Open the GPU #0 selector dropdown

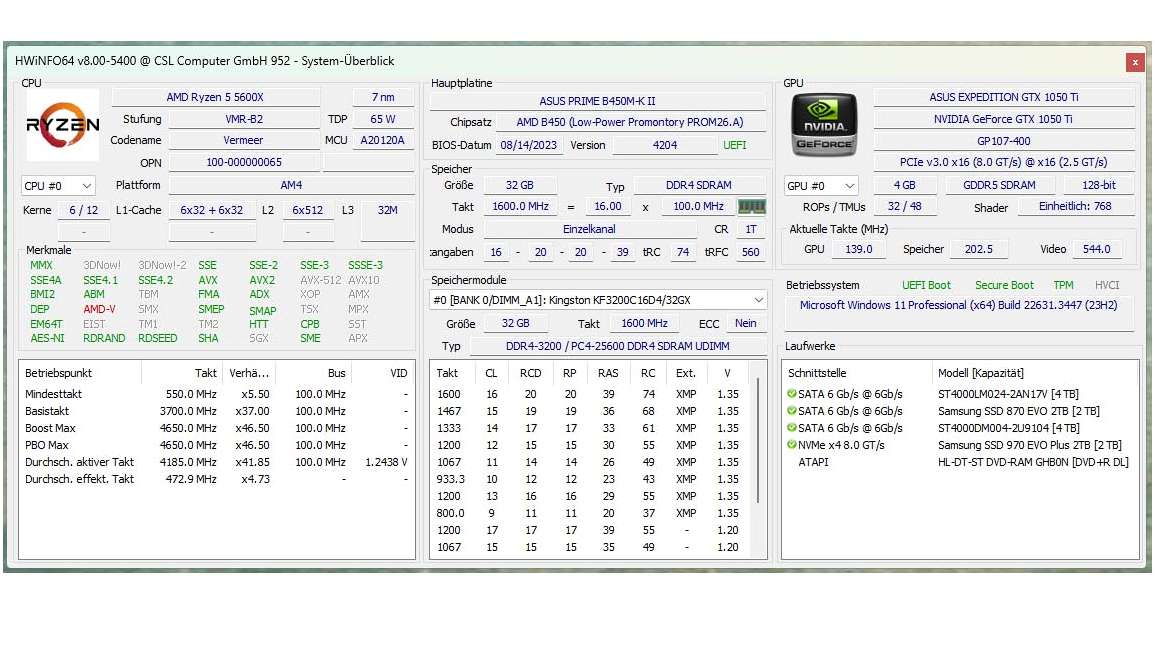[821, 186]
